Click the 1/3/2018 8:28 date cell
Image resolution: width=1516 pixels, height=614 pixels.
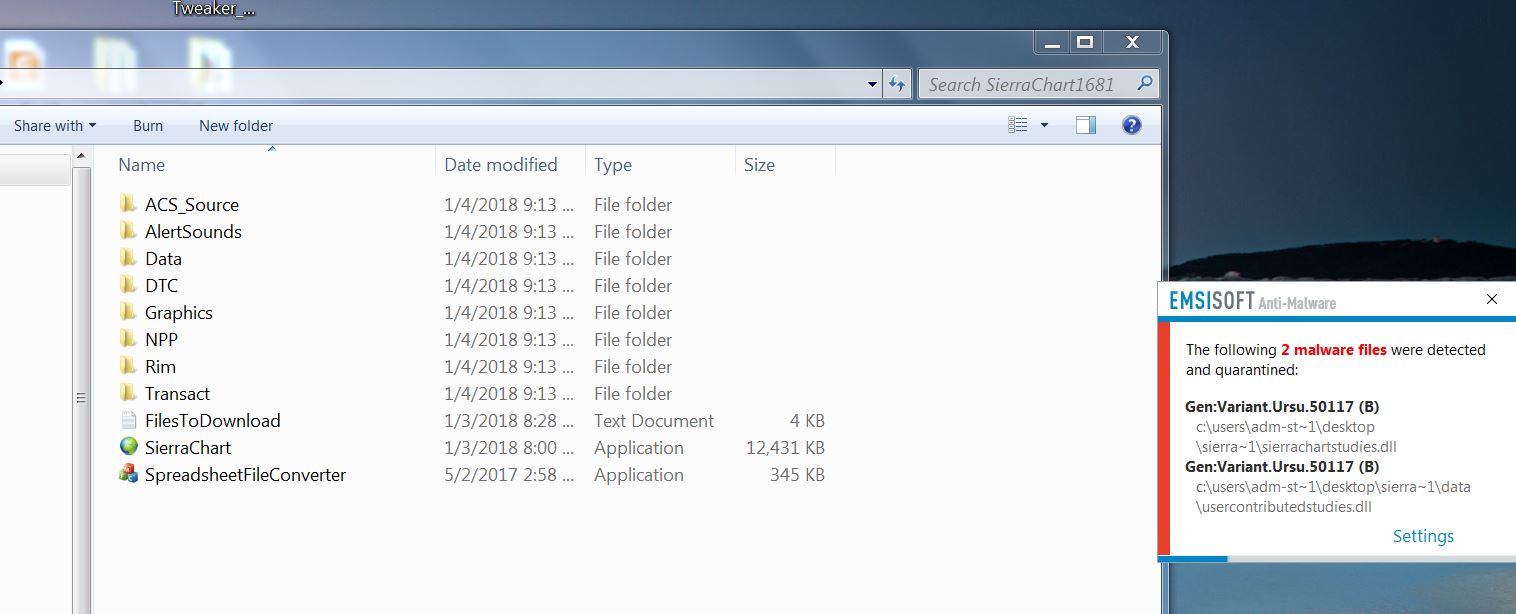tap(509, 420)
